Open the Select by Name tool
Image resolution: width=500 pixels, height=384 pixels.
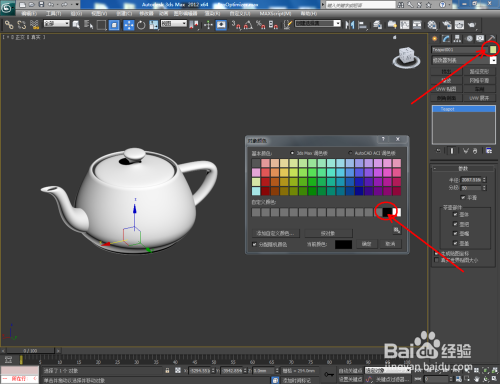89,25
